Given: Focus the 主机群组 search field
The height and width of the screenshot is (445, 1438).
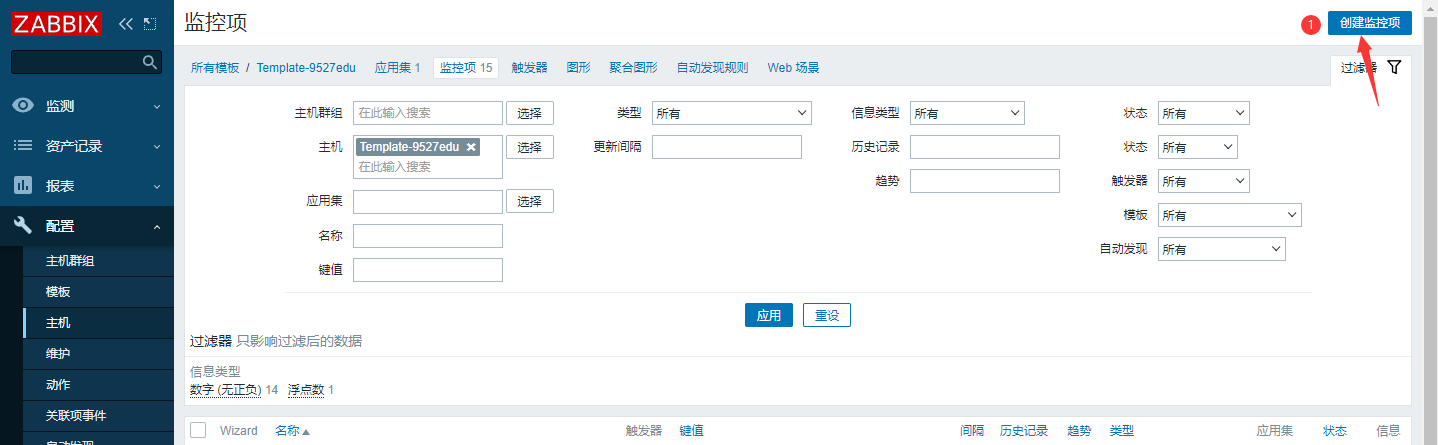Looking at the screenshot, I should coord(428,113).
